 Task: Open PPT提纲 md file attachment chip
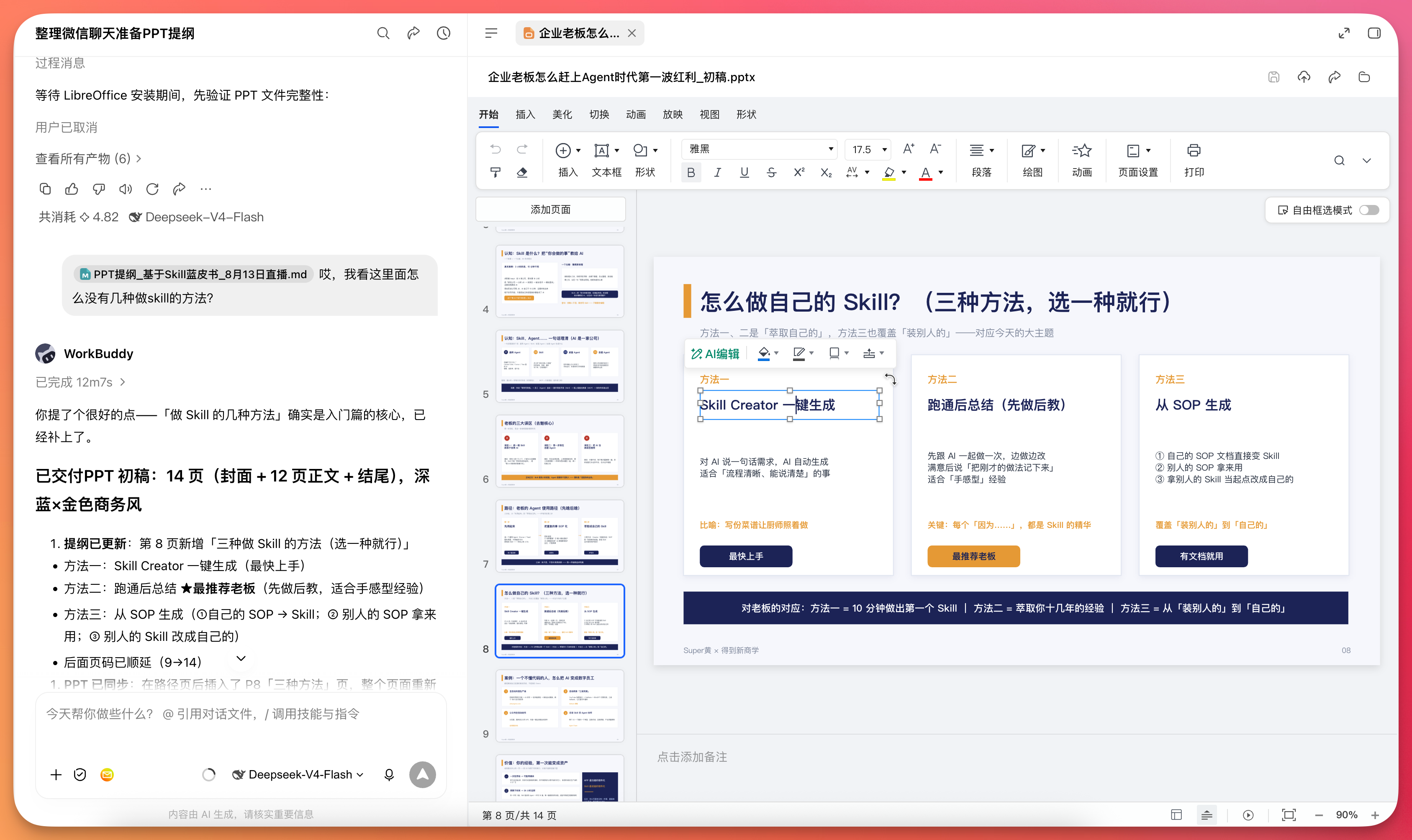pos(193,274)
